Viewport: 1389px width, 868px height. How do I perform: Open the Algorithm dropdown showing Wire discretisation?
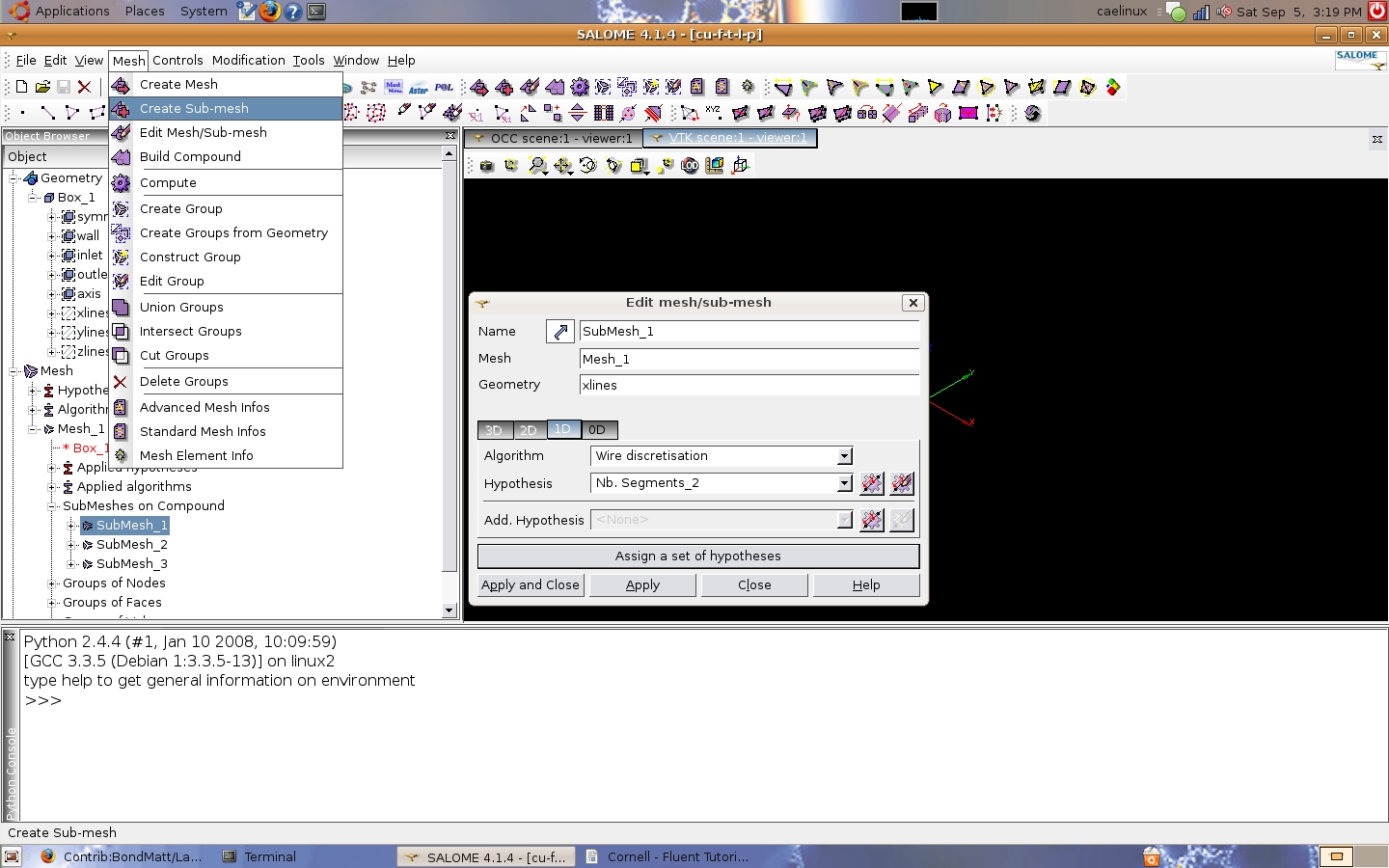844,456
